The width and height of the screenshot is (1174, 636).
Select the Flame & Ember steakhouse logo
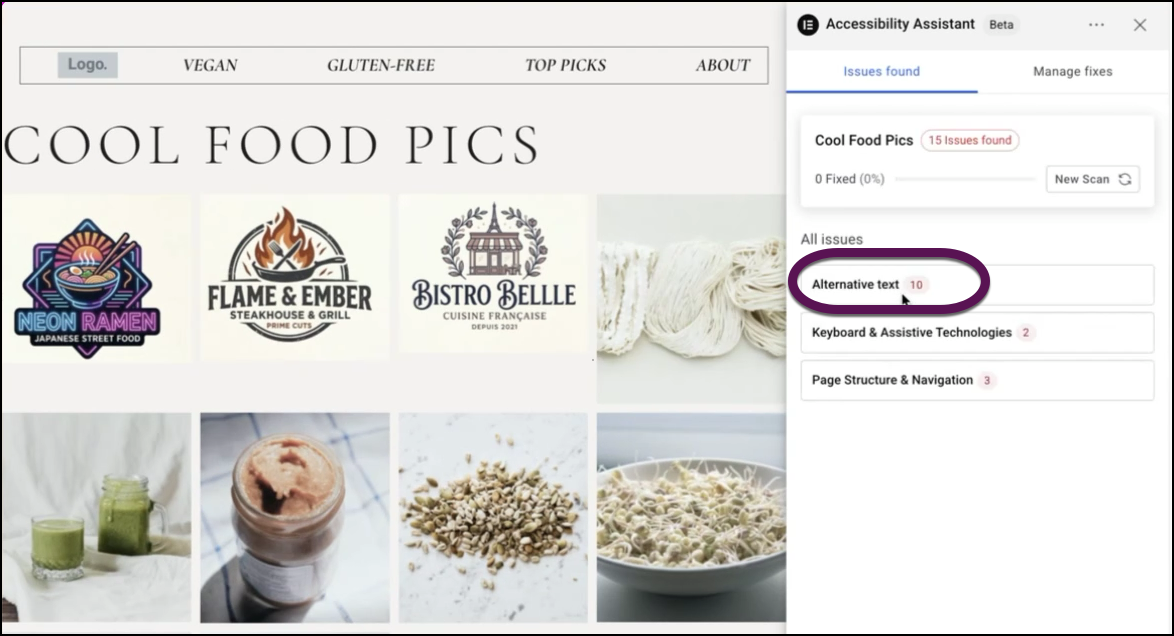[289, 278]
